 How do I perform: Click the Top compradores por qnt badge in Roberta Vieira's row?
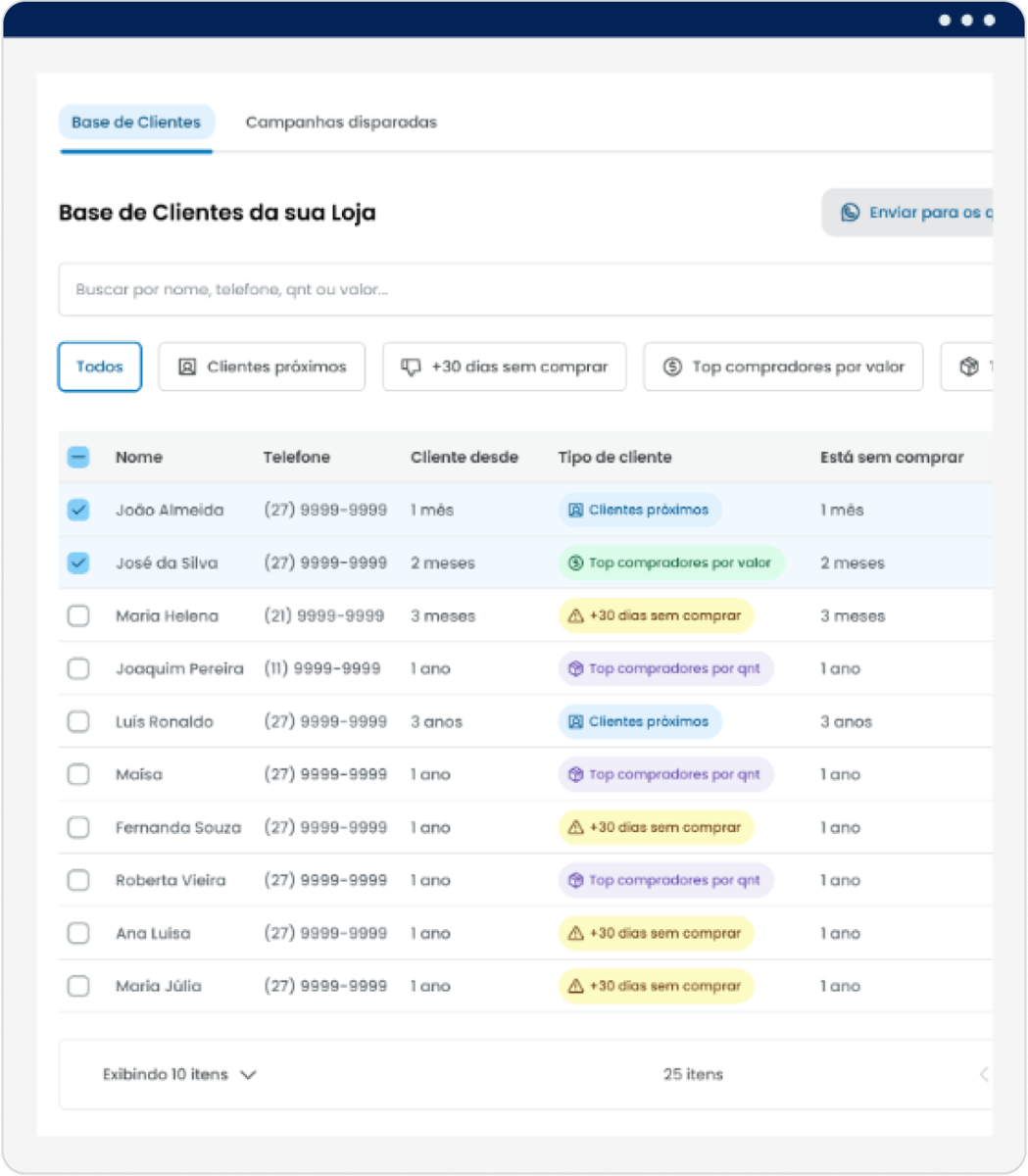(665, 880)
